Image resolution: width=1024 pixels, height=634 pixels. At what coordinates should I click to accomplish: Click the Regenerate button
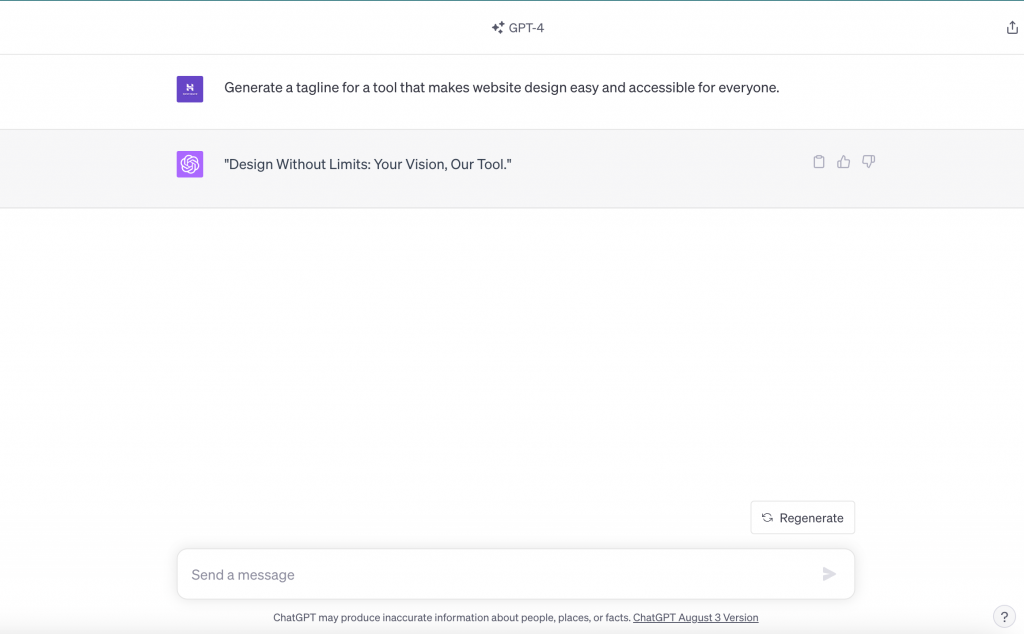[802, 517]
